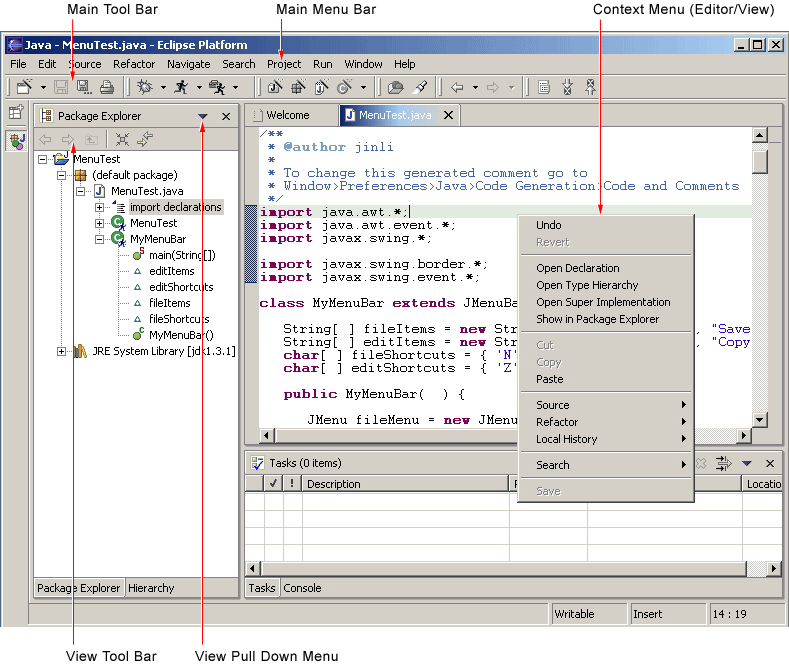The image size is (789, 664).
Task: Switch to the Welcome editor tab
Action: [288, 115]
